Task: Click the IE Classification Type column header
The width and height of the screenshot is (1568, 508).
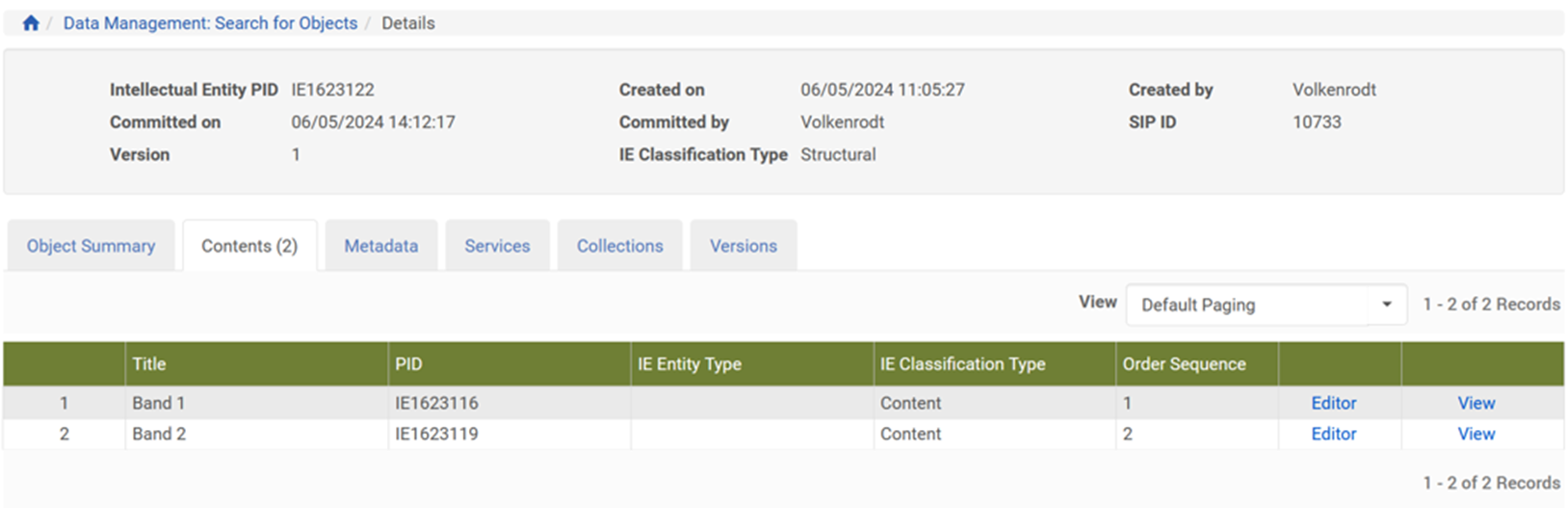Action: pyautogui.click(x=962, y=364)
